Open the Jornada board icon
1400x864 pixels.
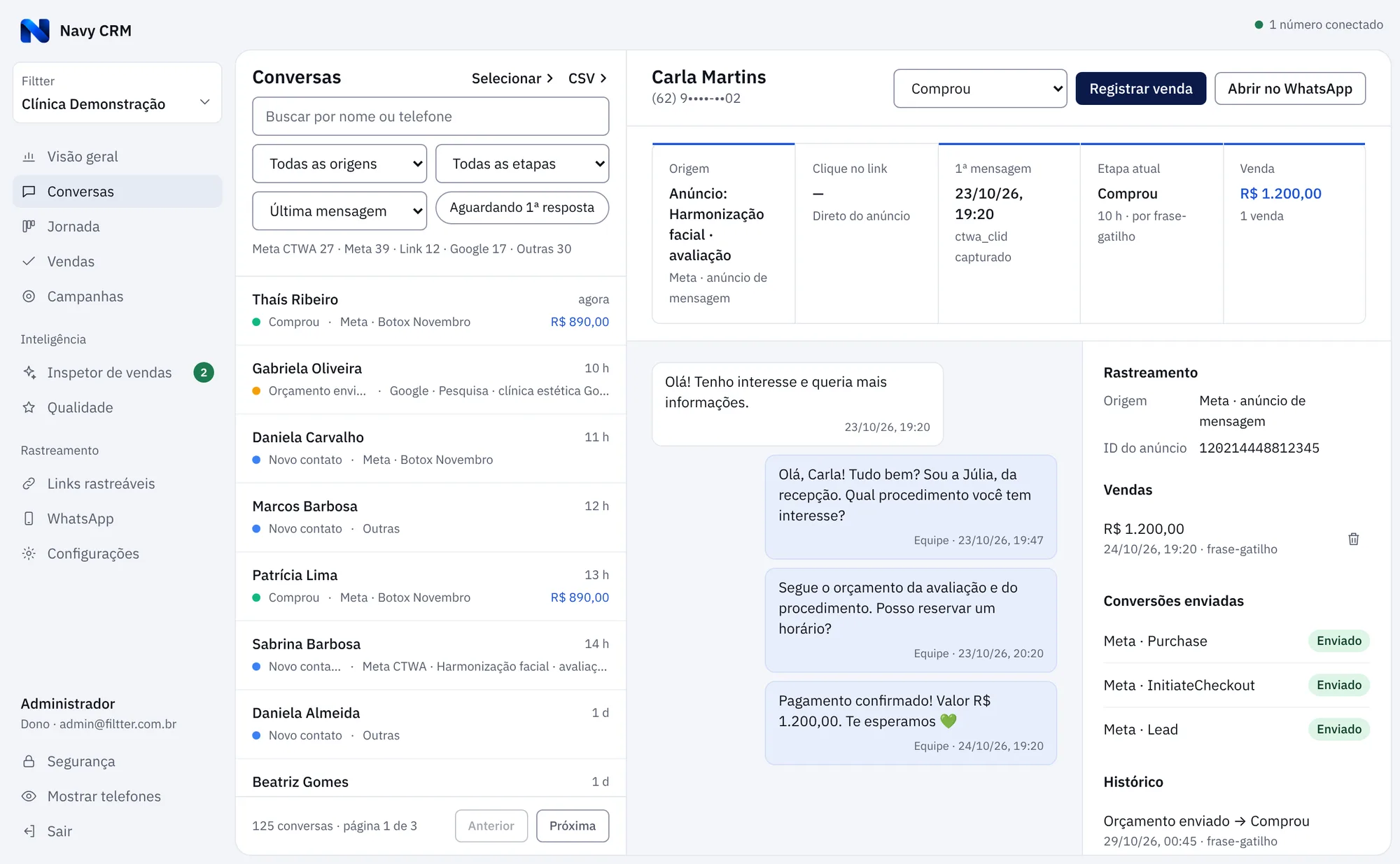(29, 227)
